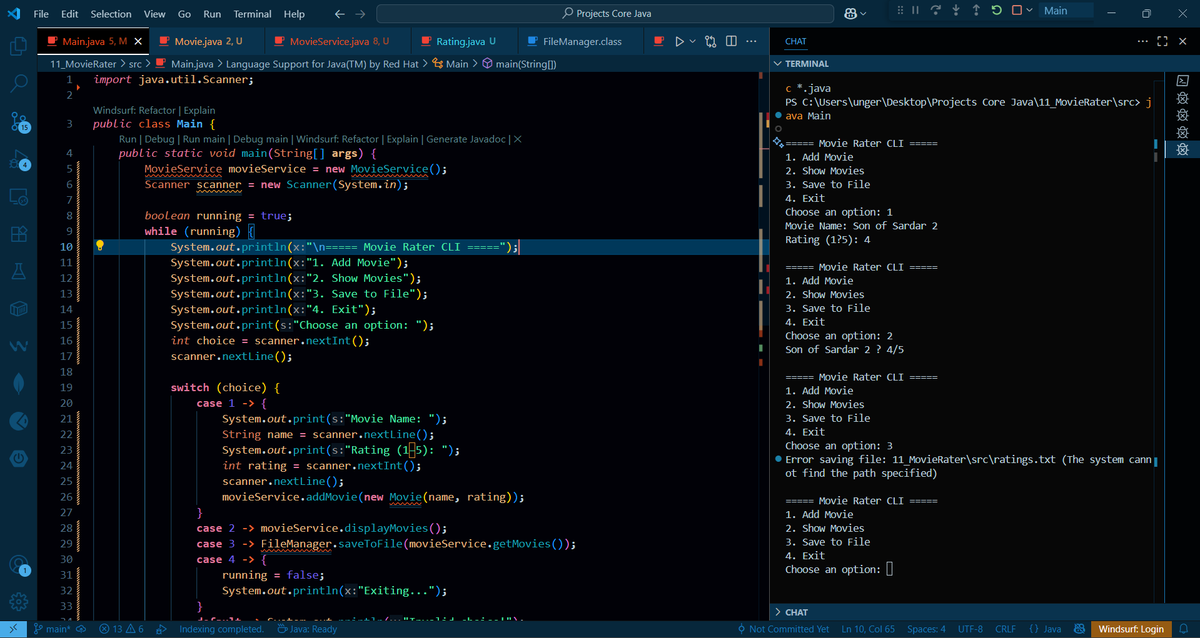Change the UTF-8 file encoding
This screenshot has height=638, width=1200.
point(971,629)
